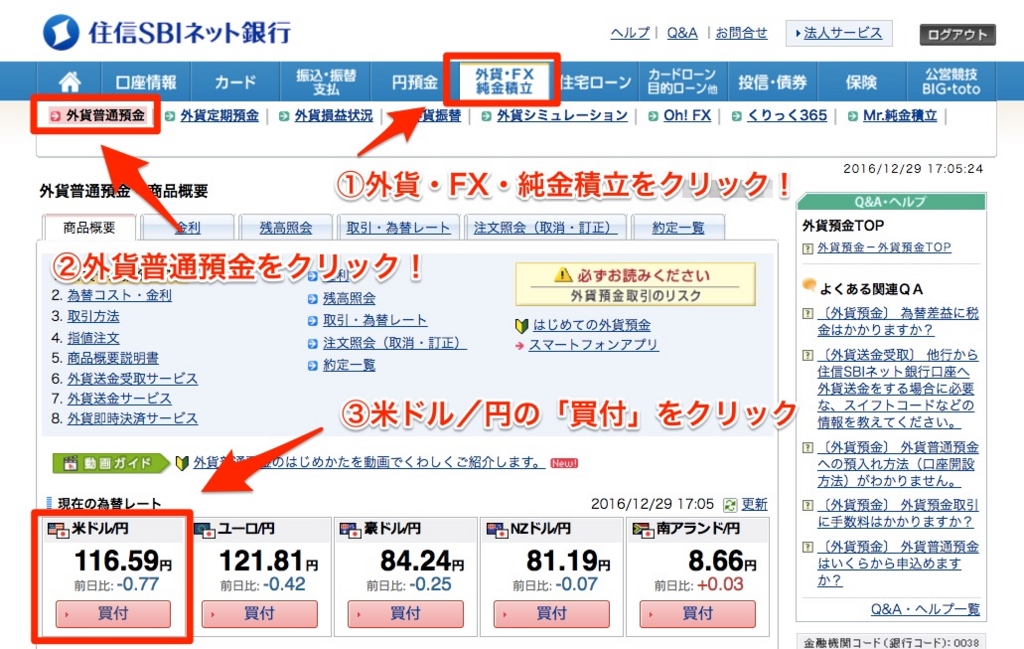
Task: Open the 外貨シミュレーション link
Action: click(x=562, y=116)
